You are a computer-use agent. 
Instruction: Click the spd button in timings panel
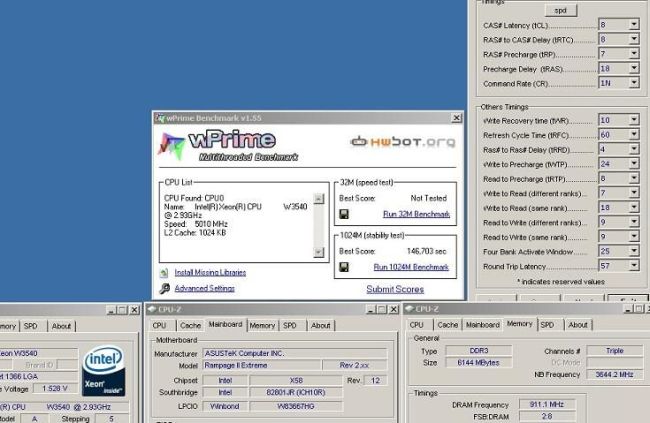pyautogui.click(x=560, y=10)
